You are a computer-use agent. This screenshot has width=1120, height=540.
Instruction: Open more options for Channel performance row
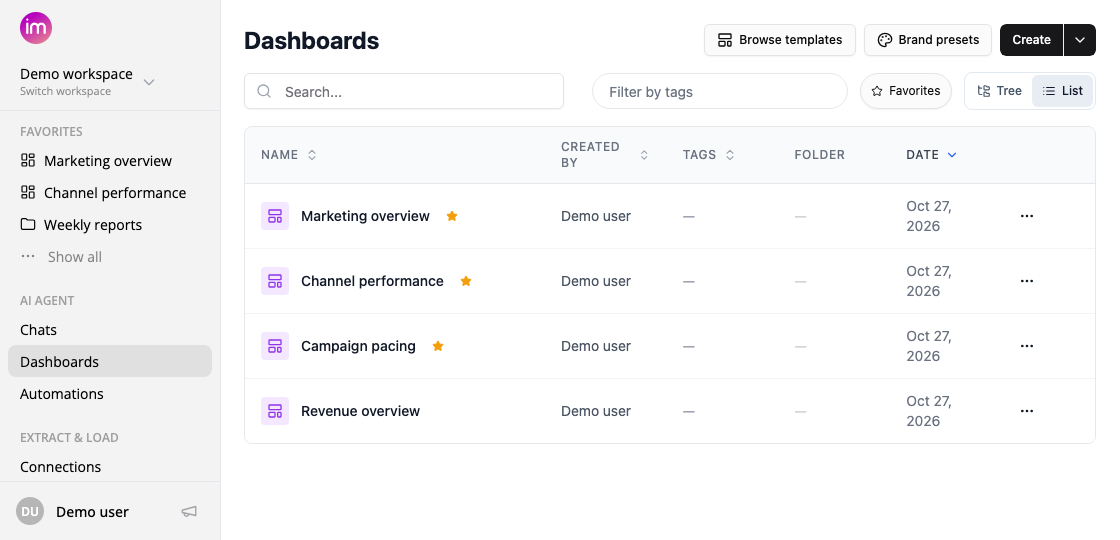[1026, 281]
